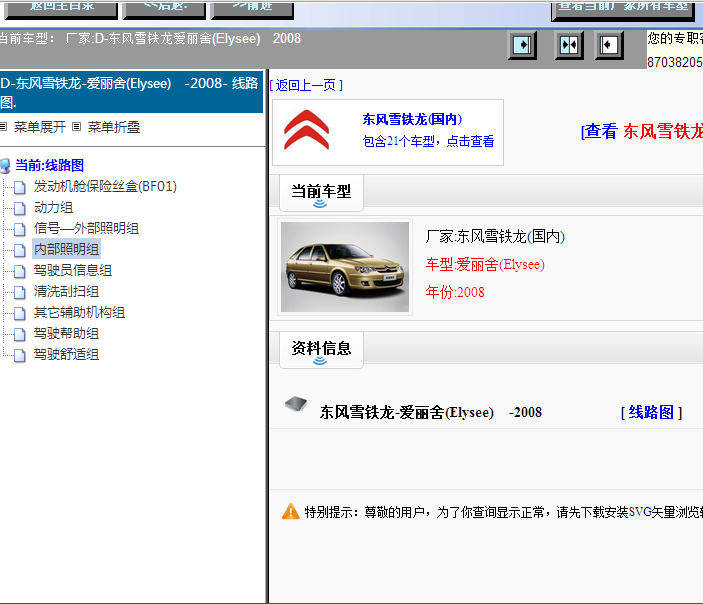Click the gold Elysee car thumbnail
Viewport: 703px width, 604px height.
345,267
